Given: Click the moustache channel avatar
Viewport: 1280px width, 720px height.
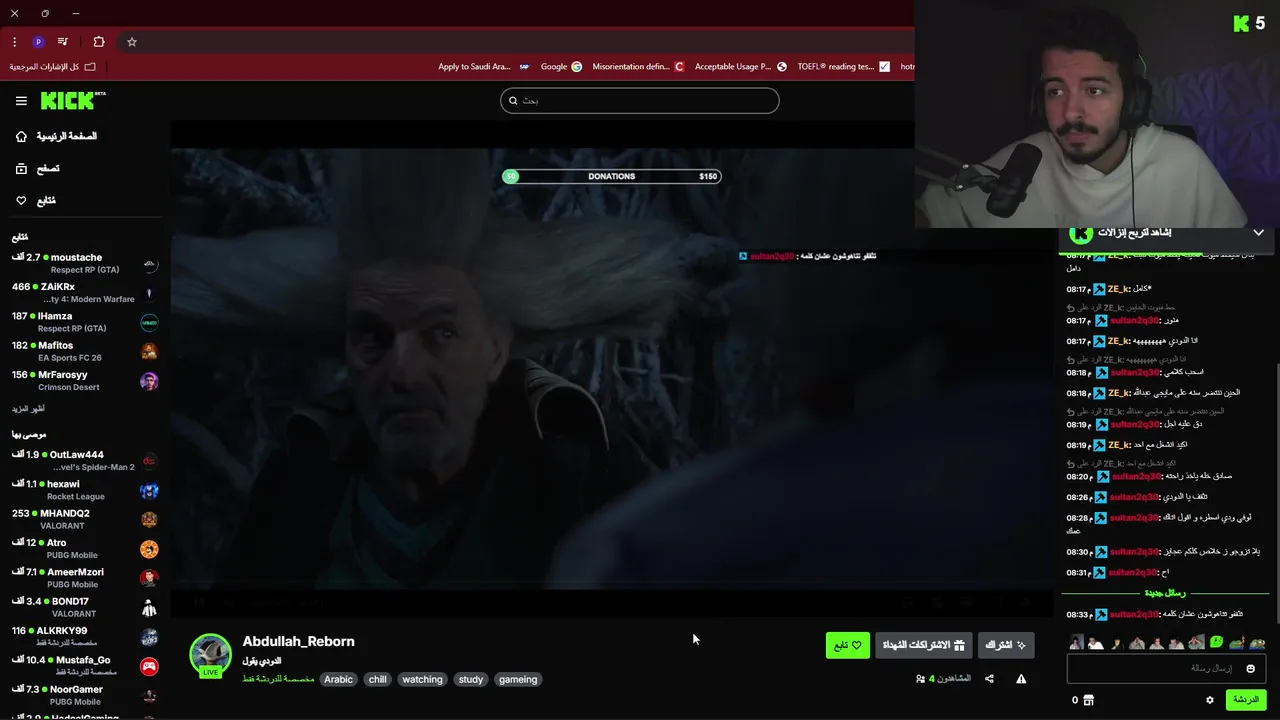Looking at the screenshot, I should pos(149,265).
